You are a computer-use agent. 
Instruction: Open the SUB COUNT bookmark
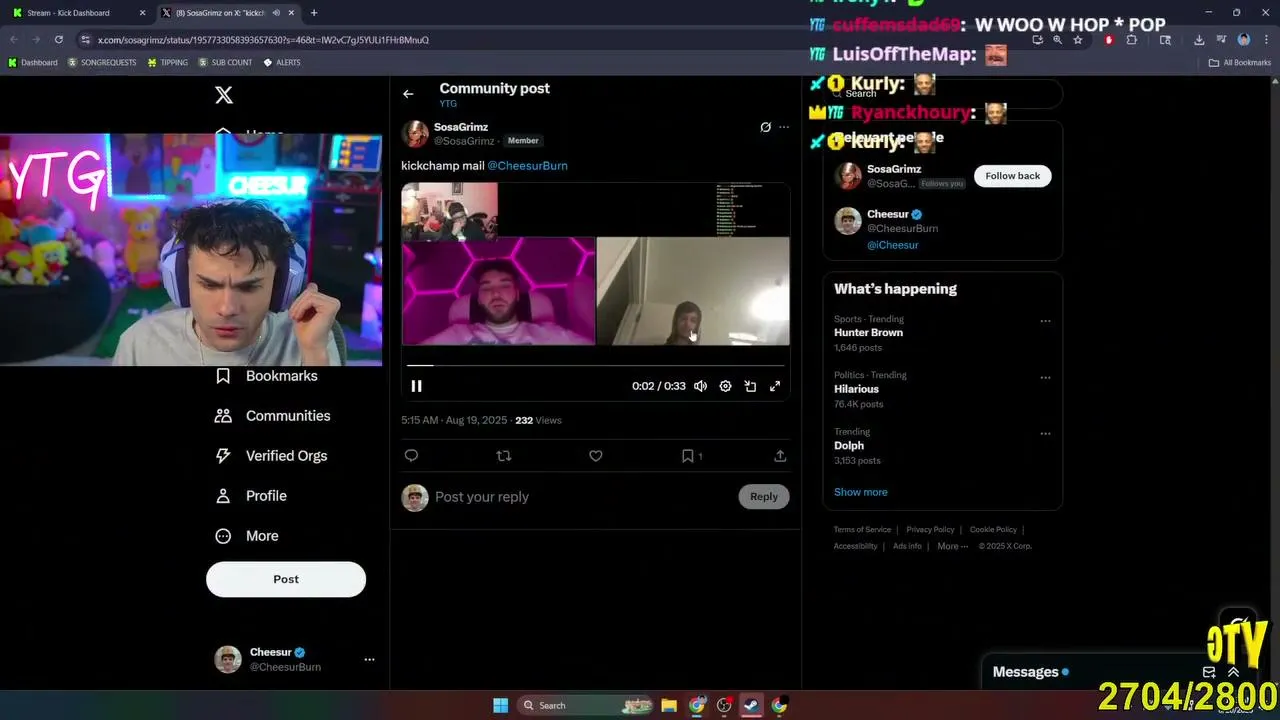(225, 63)
